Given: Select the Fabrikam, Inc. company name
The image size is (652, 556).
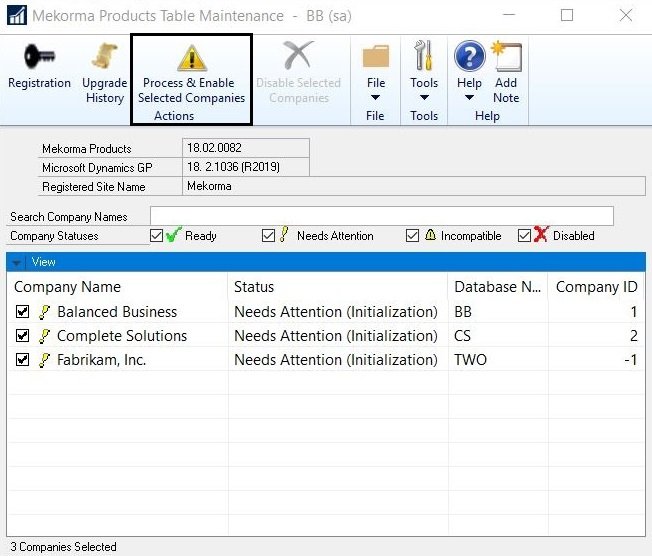Looking at the screenshot, I should [101, 360].
